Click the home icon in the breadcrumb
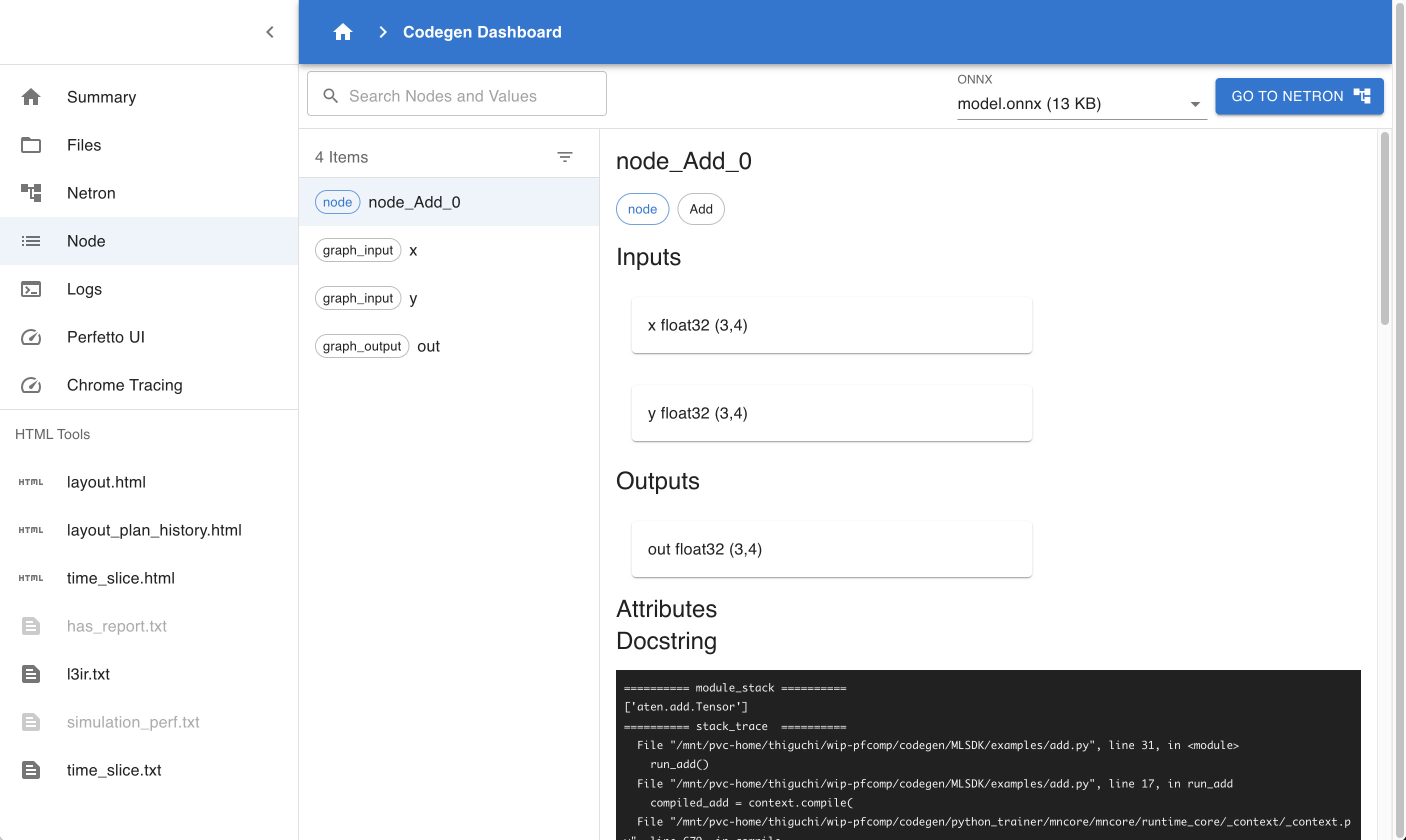This screenshot has width=1406, height=840. pyautogui.click(x=342, y=31)
